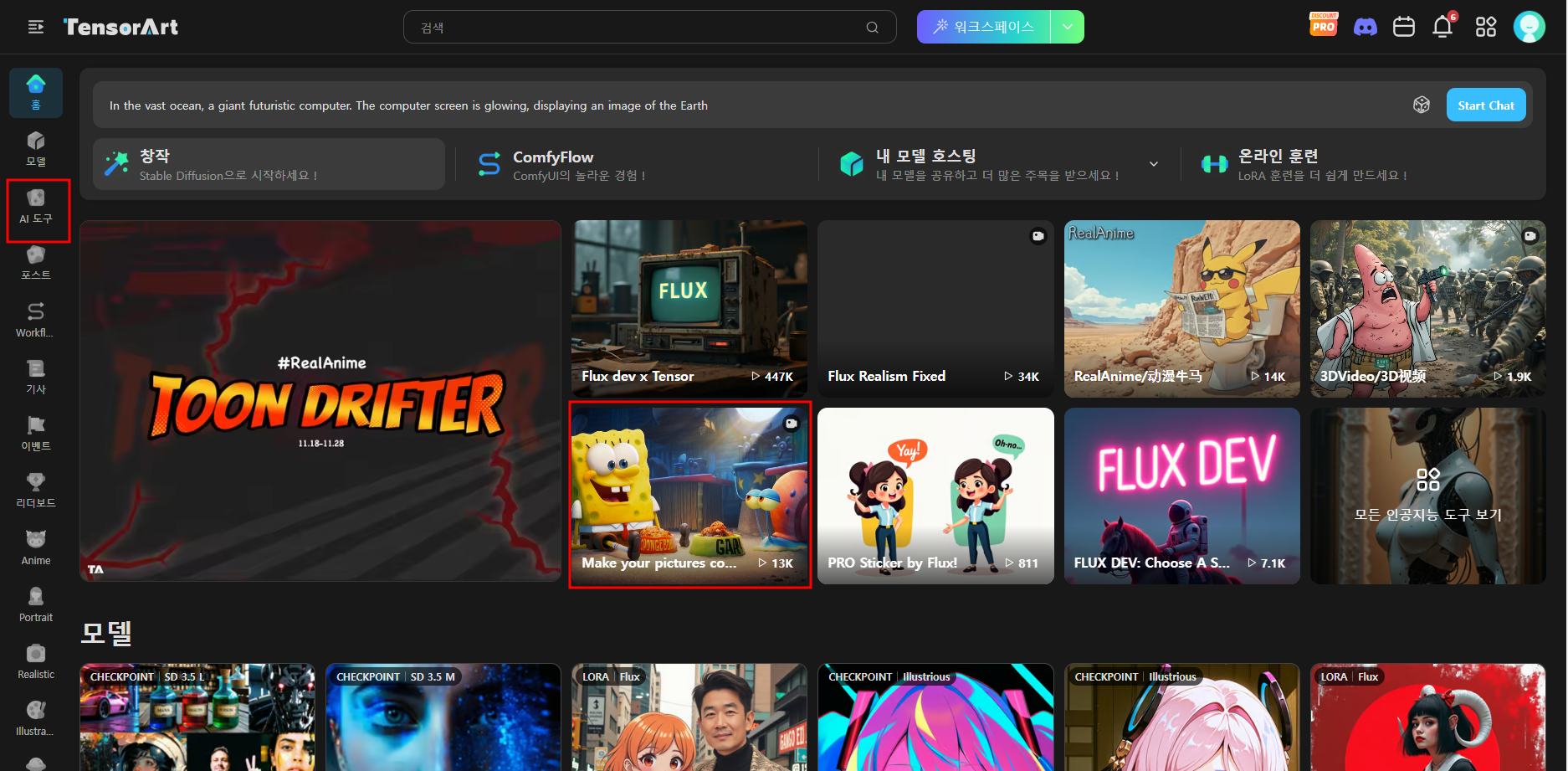The width and height of the screenshot is (1568, 771).
Task: Open the FLUX DEV Choose A S... card
Action: point(1181,496)
